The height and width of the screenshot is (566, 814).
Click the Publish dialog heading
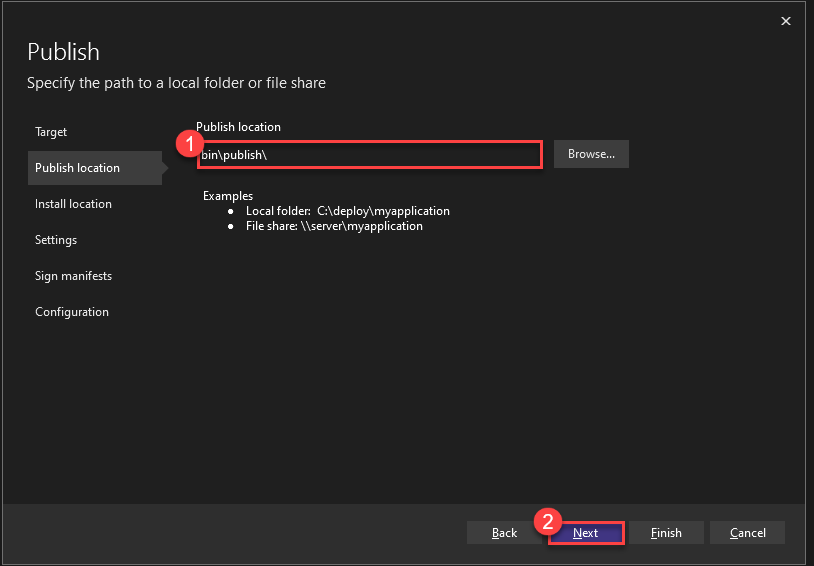coord(63,52)
